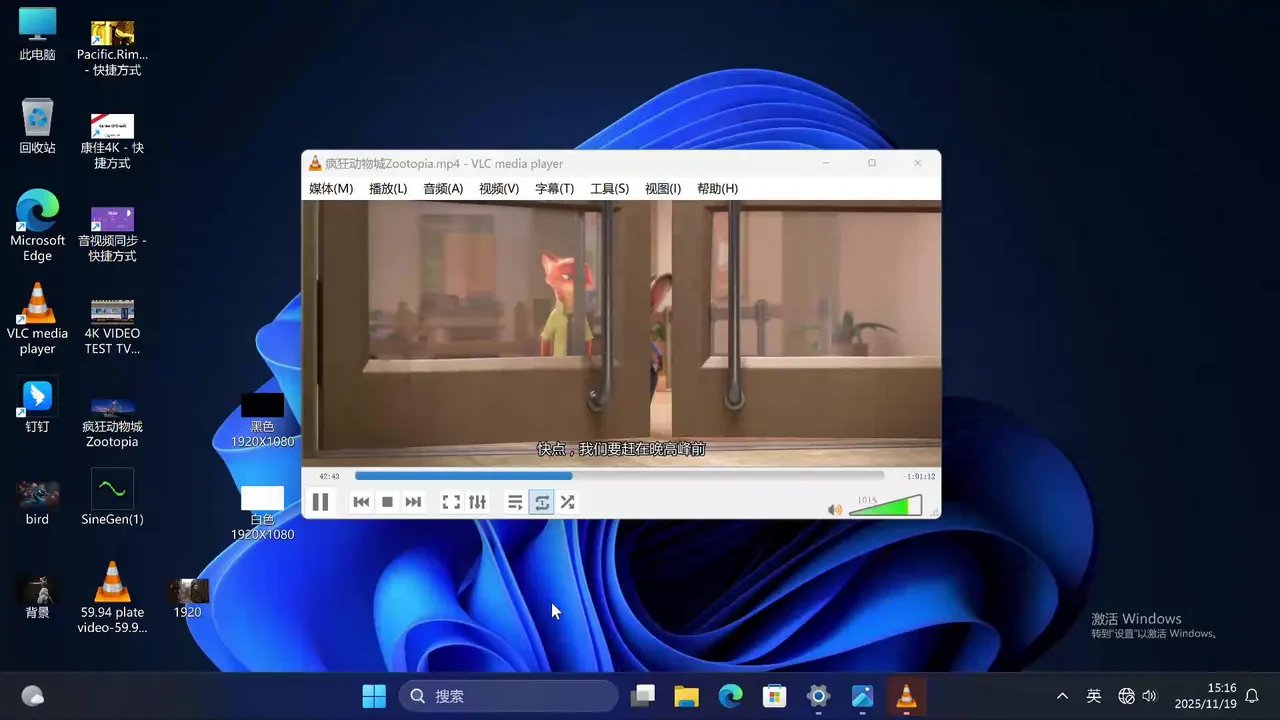Click VLC cone on the taskbar
This screenshot has width=1280, height=720.
click(906, 696)
